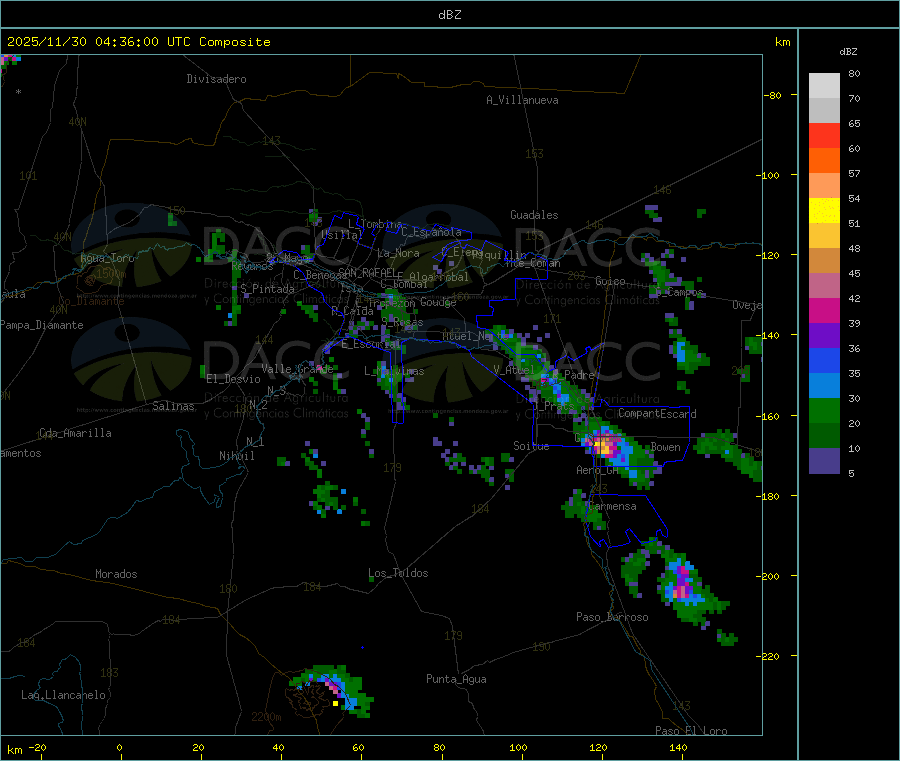Click the dBZ heading above the color legend

848,52
